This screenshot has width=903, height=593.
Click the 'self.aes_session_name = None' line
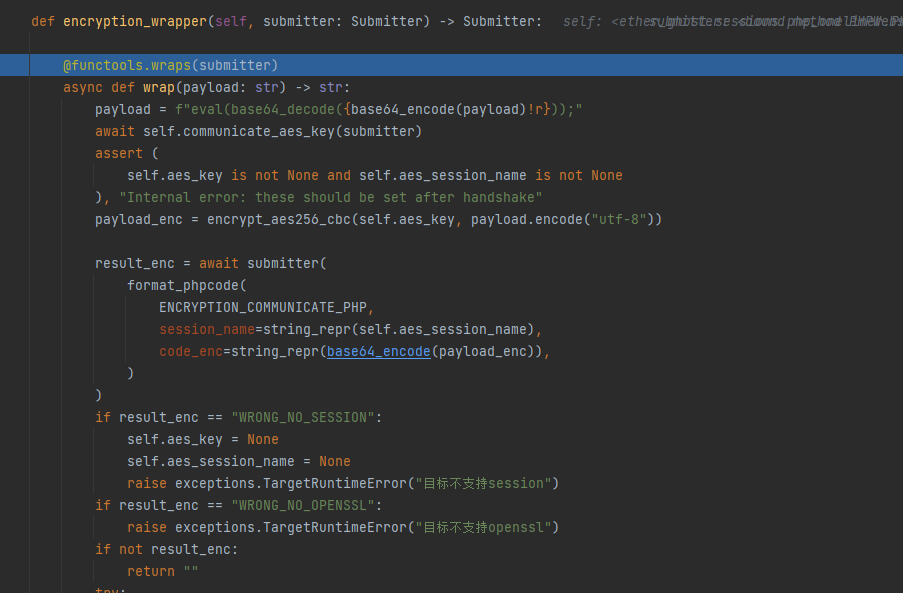point(239,461)
